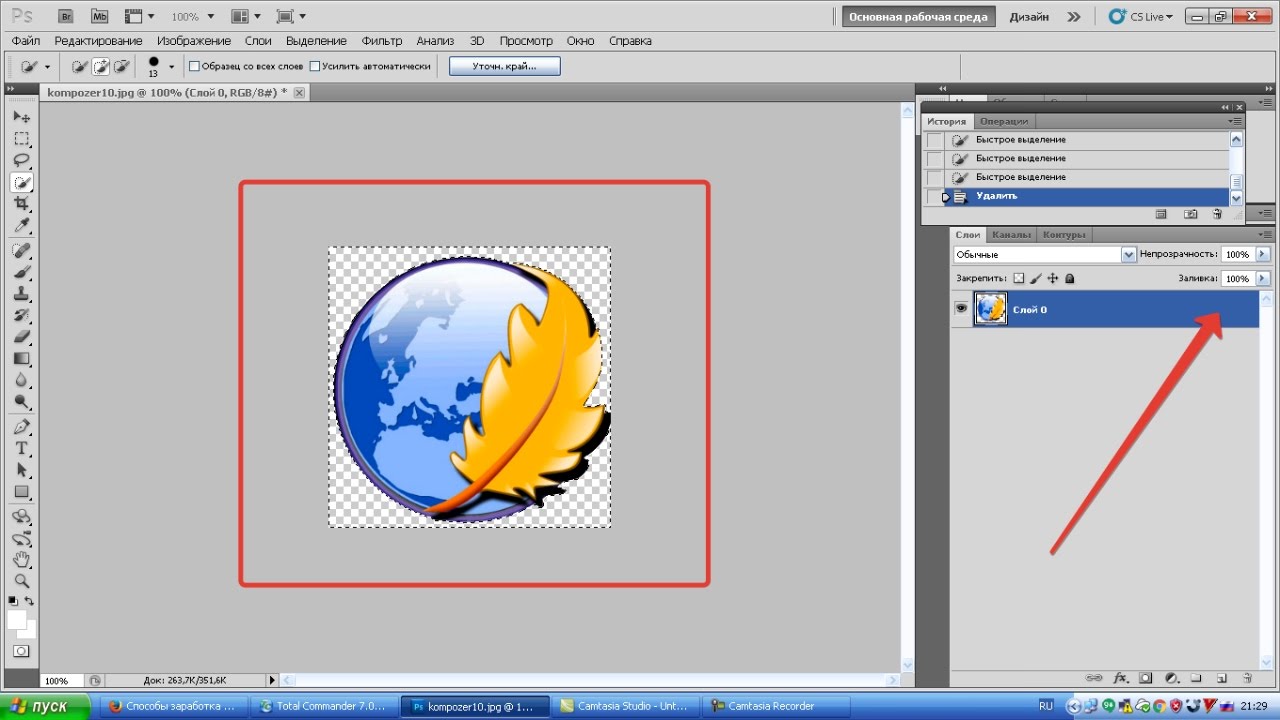Select the Eyedropper tool
Screen dimensions: 1280x720
click(x=21, y=226)
